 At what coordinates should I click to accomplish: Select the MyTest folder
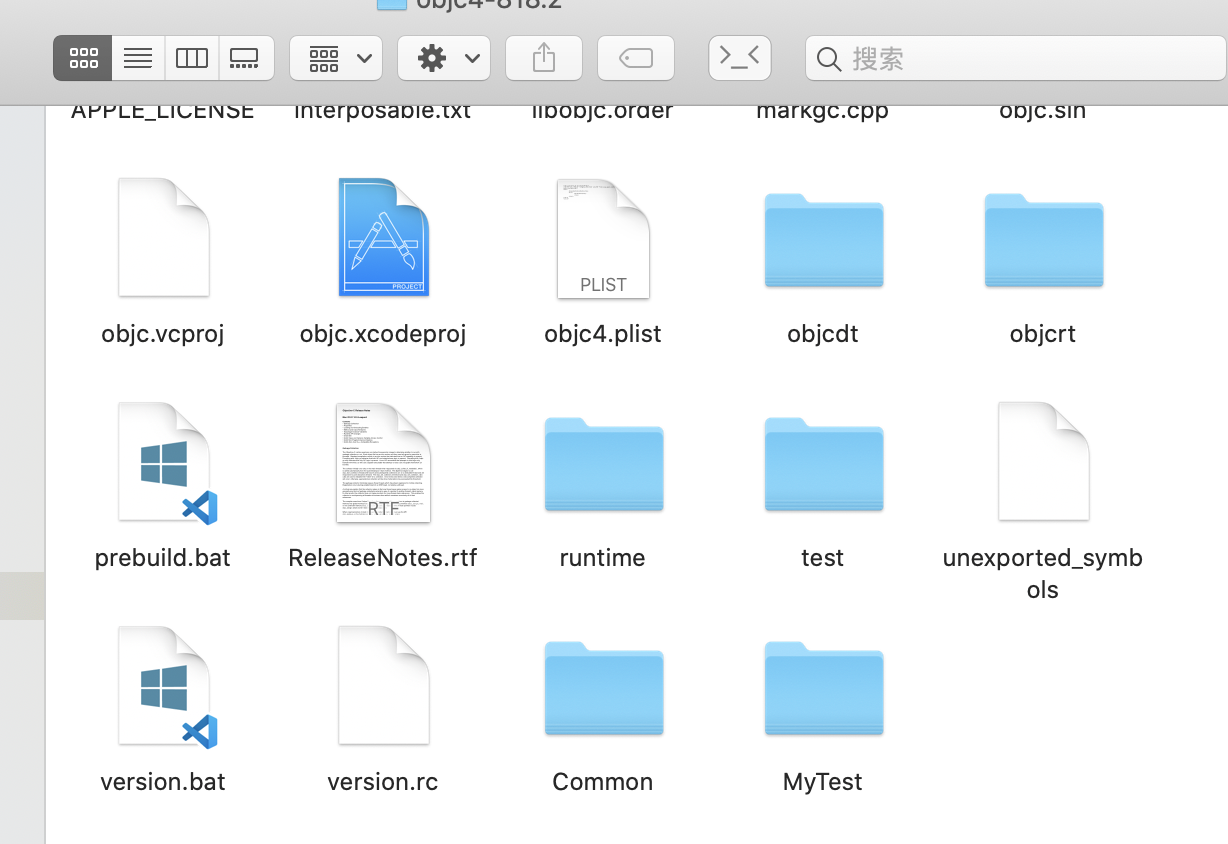(823, 689)
